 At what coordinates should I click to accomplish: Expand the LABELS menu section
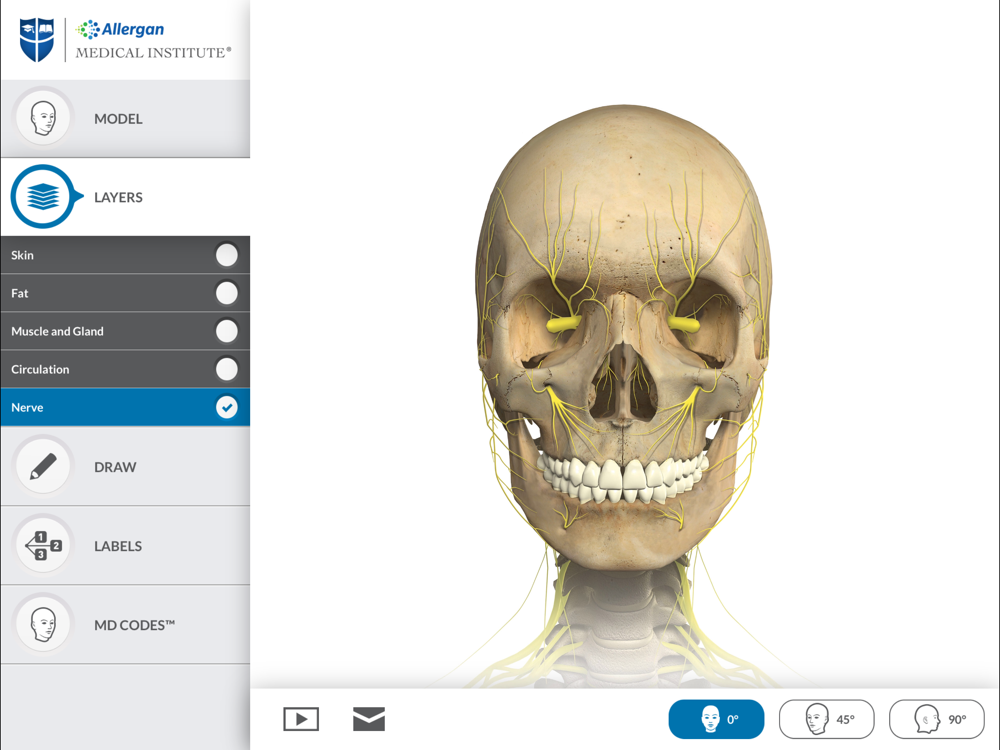coord(125,546)
